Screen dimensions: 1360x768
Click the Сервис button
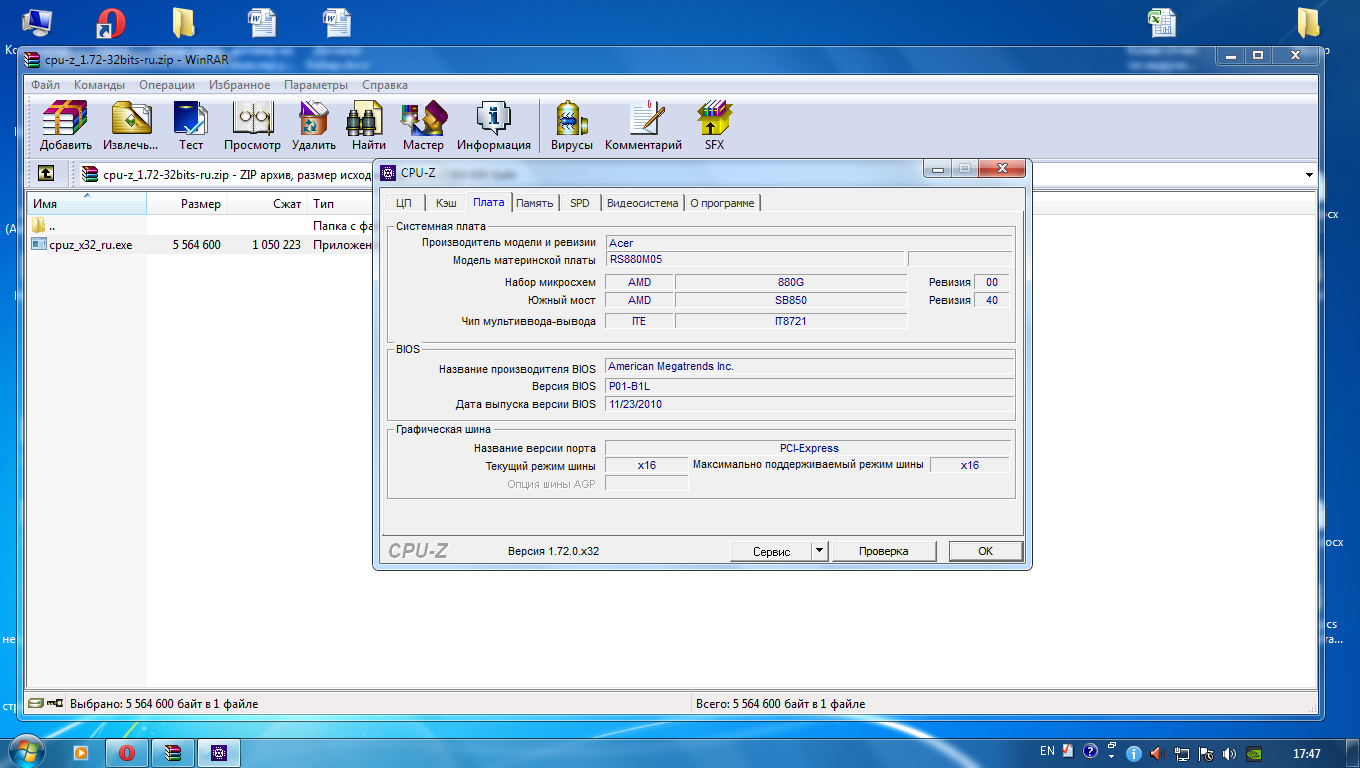point(770,551)
